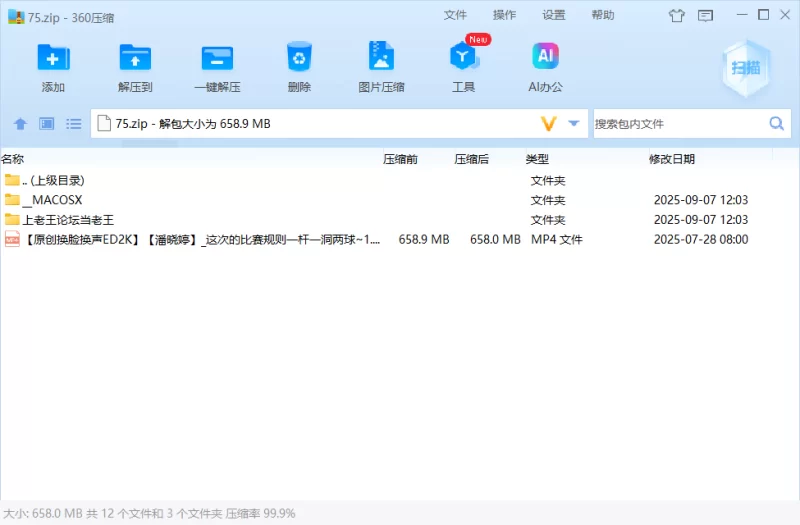This screenshot has height=525, width=800.
Task: Click the MP4 文件 type cell
Action: click(557, 239)
